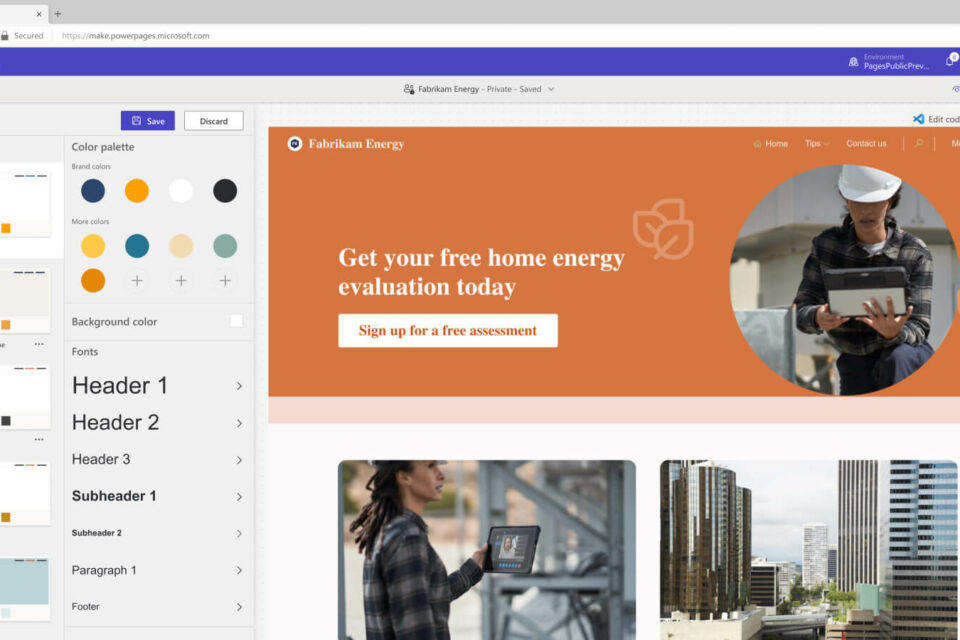Expand Header 1 font settings

[x=239, y=386]
